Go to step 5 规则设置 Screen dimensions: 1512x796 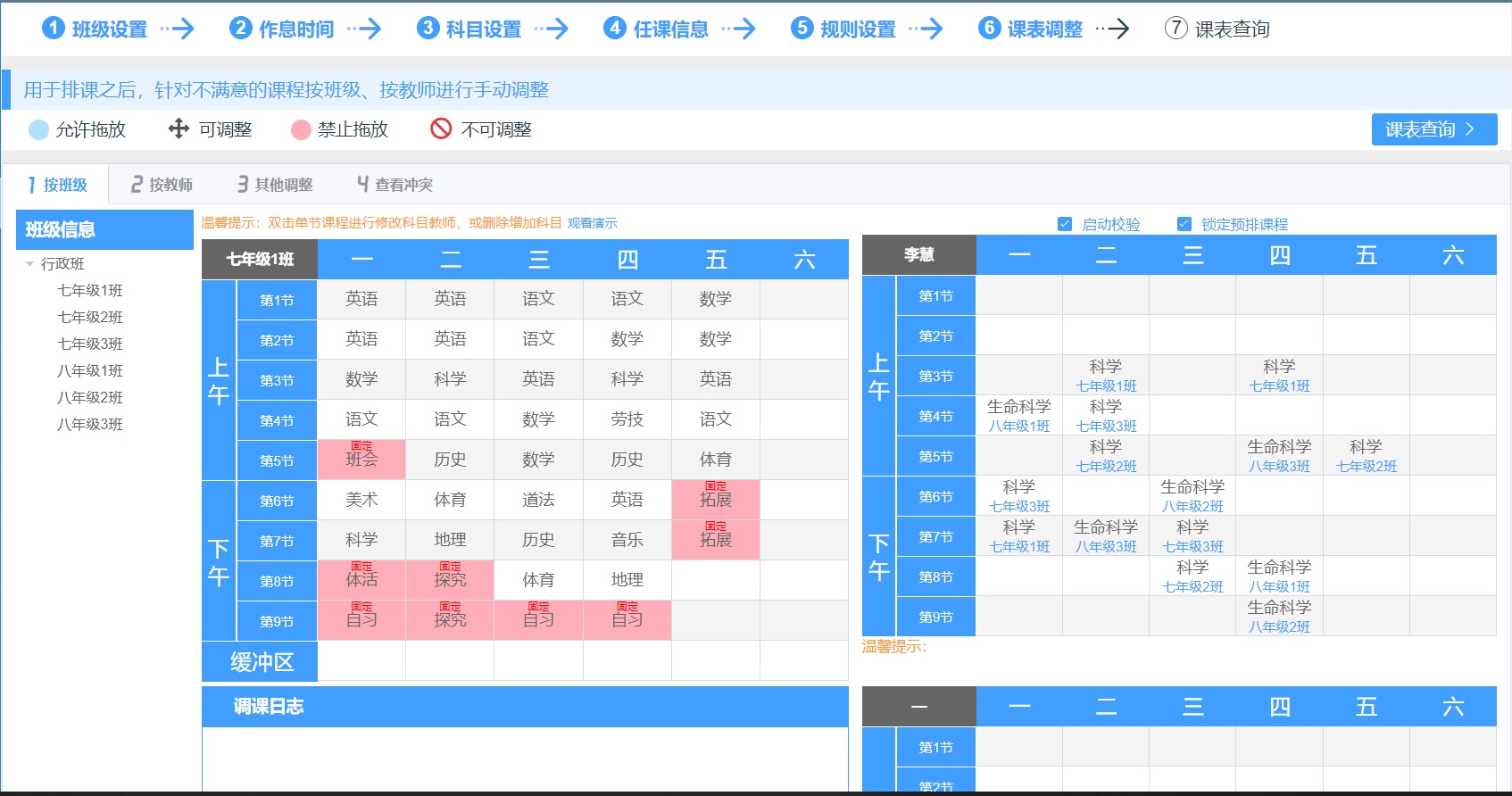coord(843,29)
